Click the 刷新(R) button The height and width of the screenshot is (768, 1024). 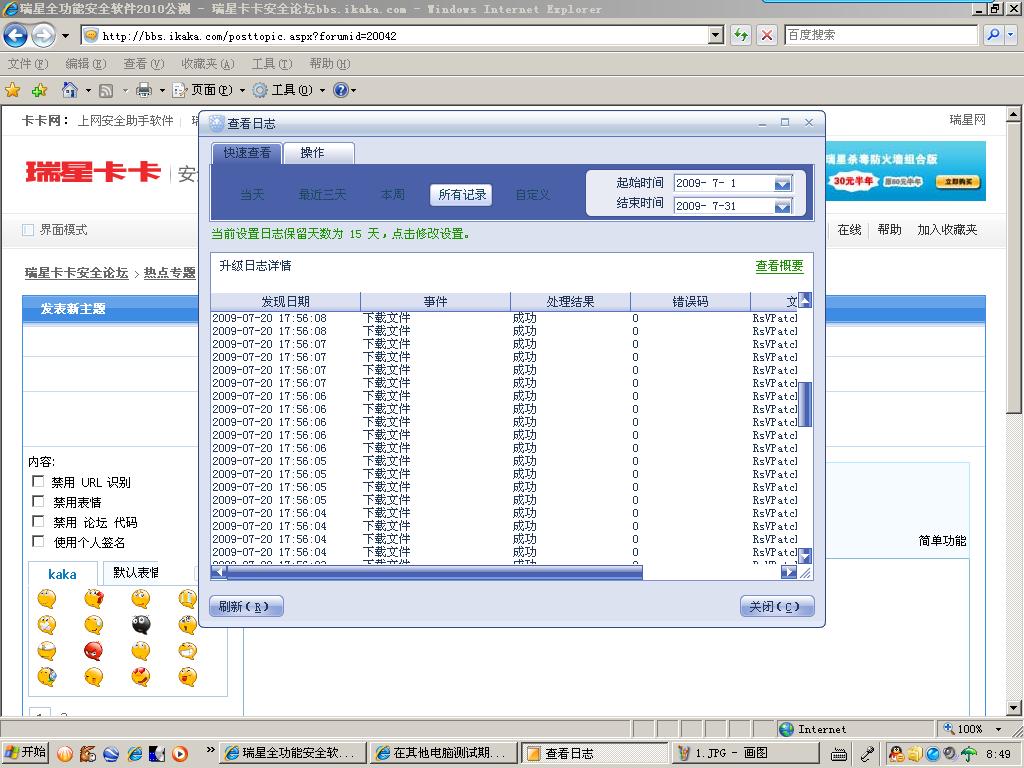coord(246,606)
